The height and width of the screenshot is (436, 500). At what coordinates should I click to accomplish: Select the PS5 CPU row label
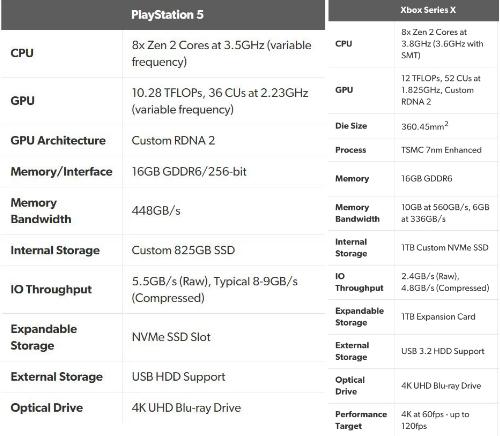click(22, 53)
